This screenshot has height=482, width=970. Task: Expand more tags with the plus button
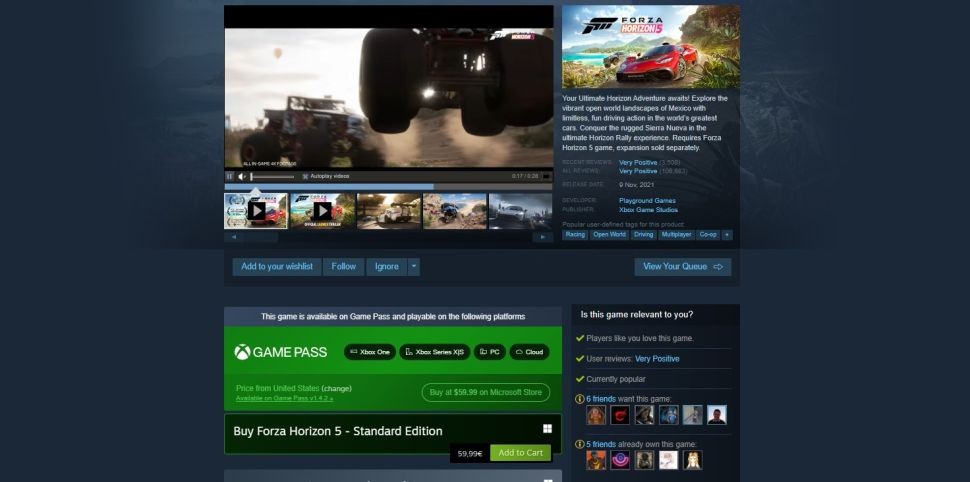tap(727, 234)
